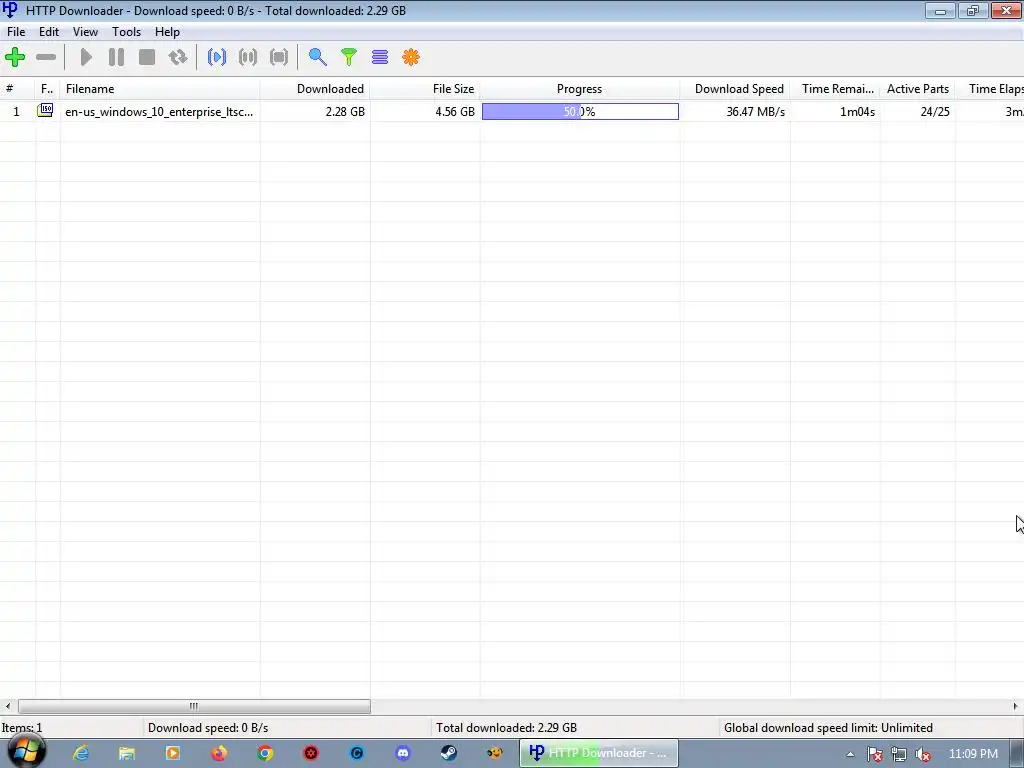
Task: Click the HTTP Downloader taskbar button
Action: point(599,753)
